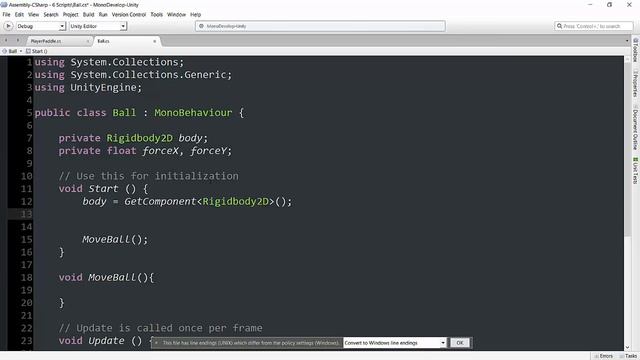Dismiss the line endings notification with X
The width and height of the screenshot is (640, 360).
(156, 343)
